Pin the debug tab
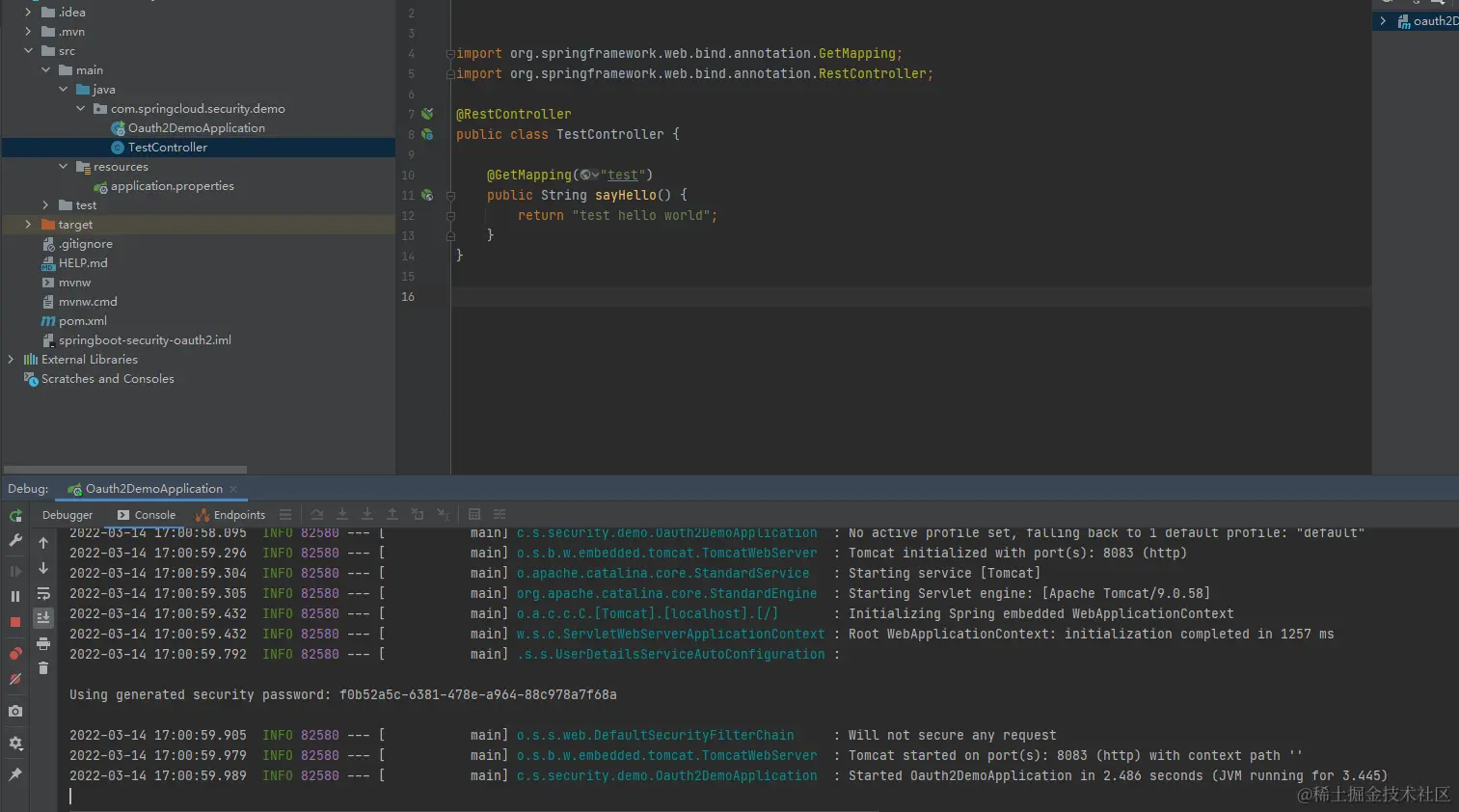The height and width of the screenshot is (812, 1459). (x=15, y=774)
